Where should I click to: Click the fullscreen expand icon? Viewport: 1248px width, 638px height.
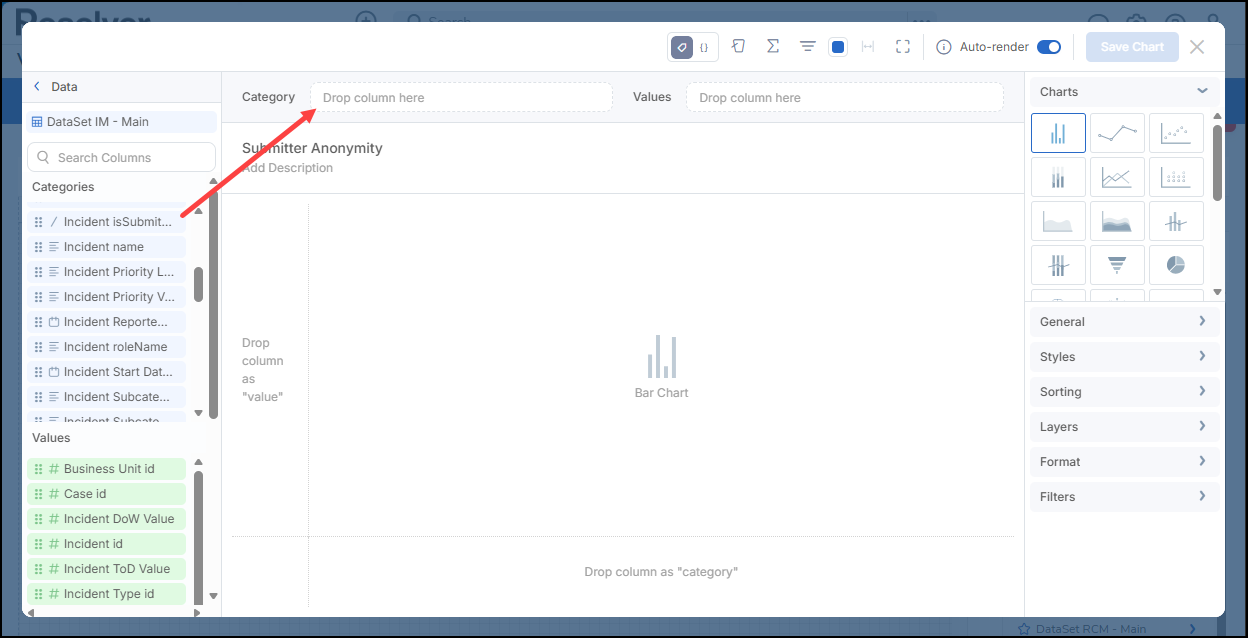903,47
